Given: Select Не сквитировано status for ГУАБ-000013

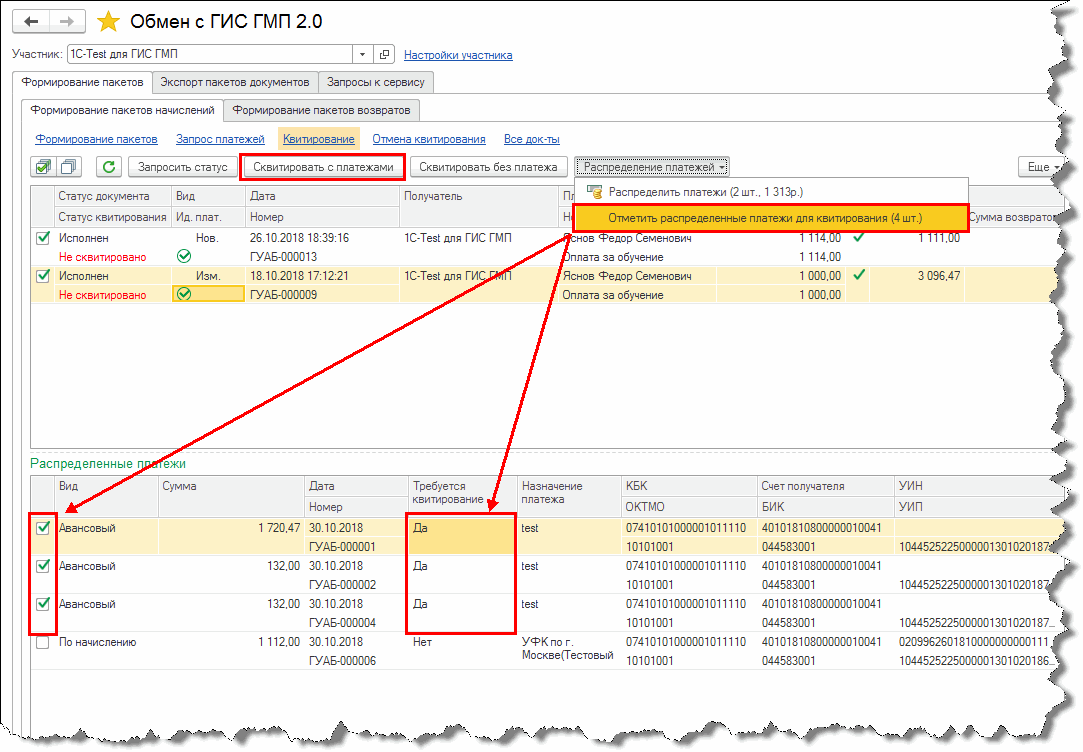Looking at the screenshot, I should [112, 257].
